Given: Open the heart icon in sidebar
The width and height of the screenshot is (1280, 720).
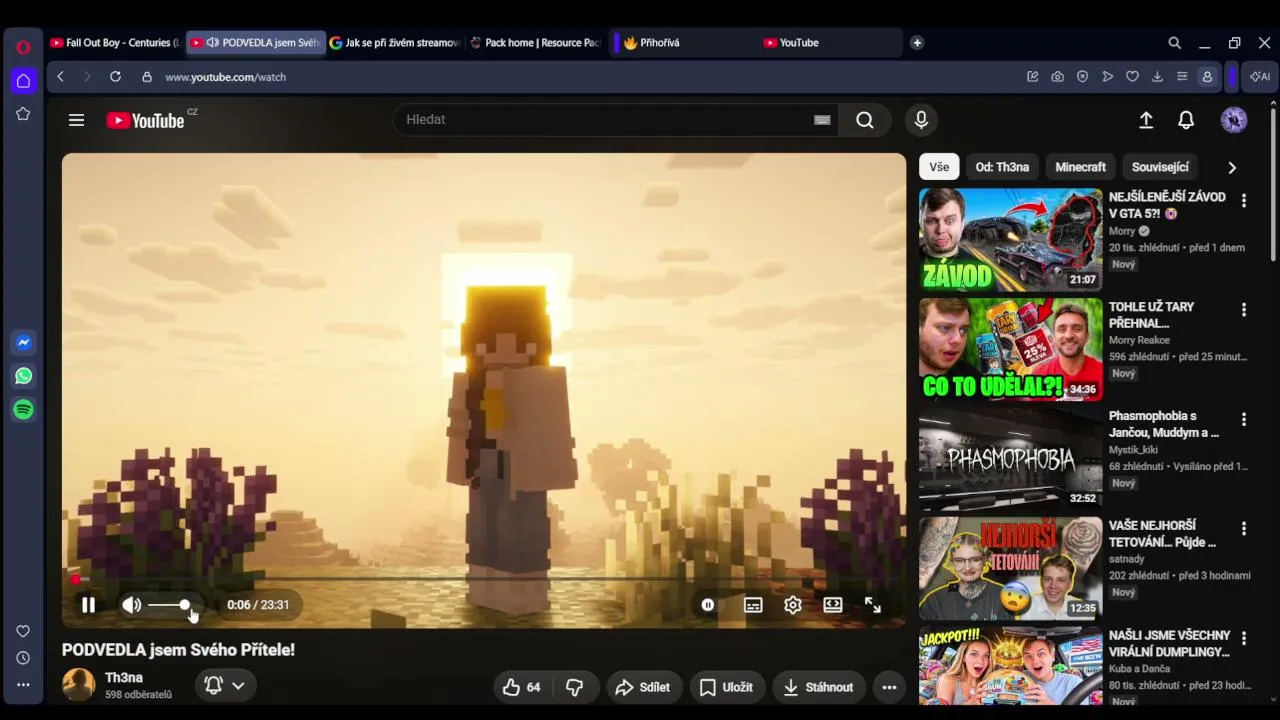Looking at the screenshot, I should (x=23, y=631).
